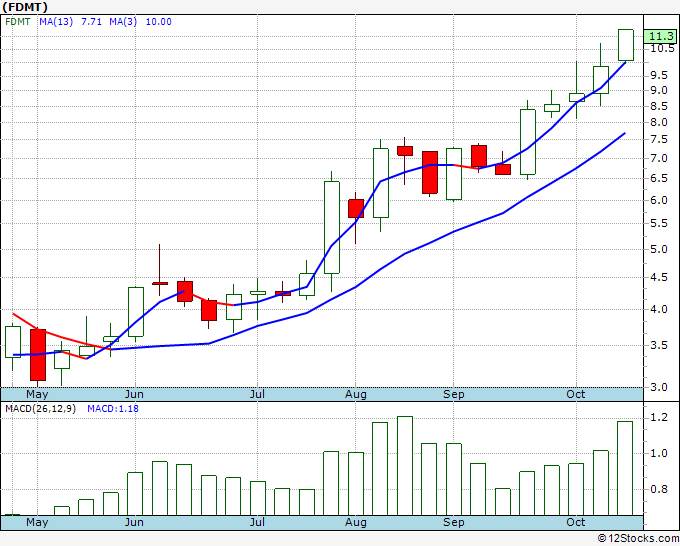This screenshot has width=680, height=546.
Task: Click Sep on the MACD panel timeline
Action: pyautogui.click(x=454, y=523)
